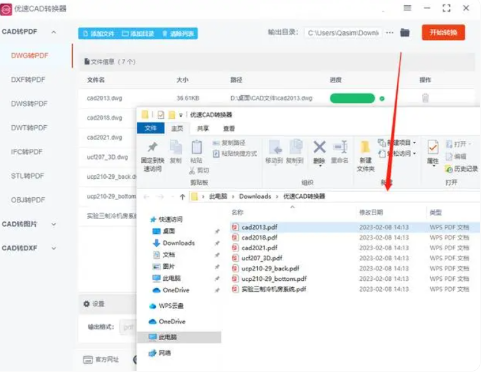Click Paste Shortcut in Explorer ribbon
Viewport: 495px width, 390px height.
coord(235,154)
